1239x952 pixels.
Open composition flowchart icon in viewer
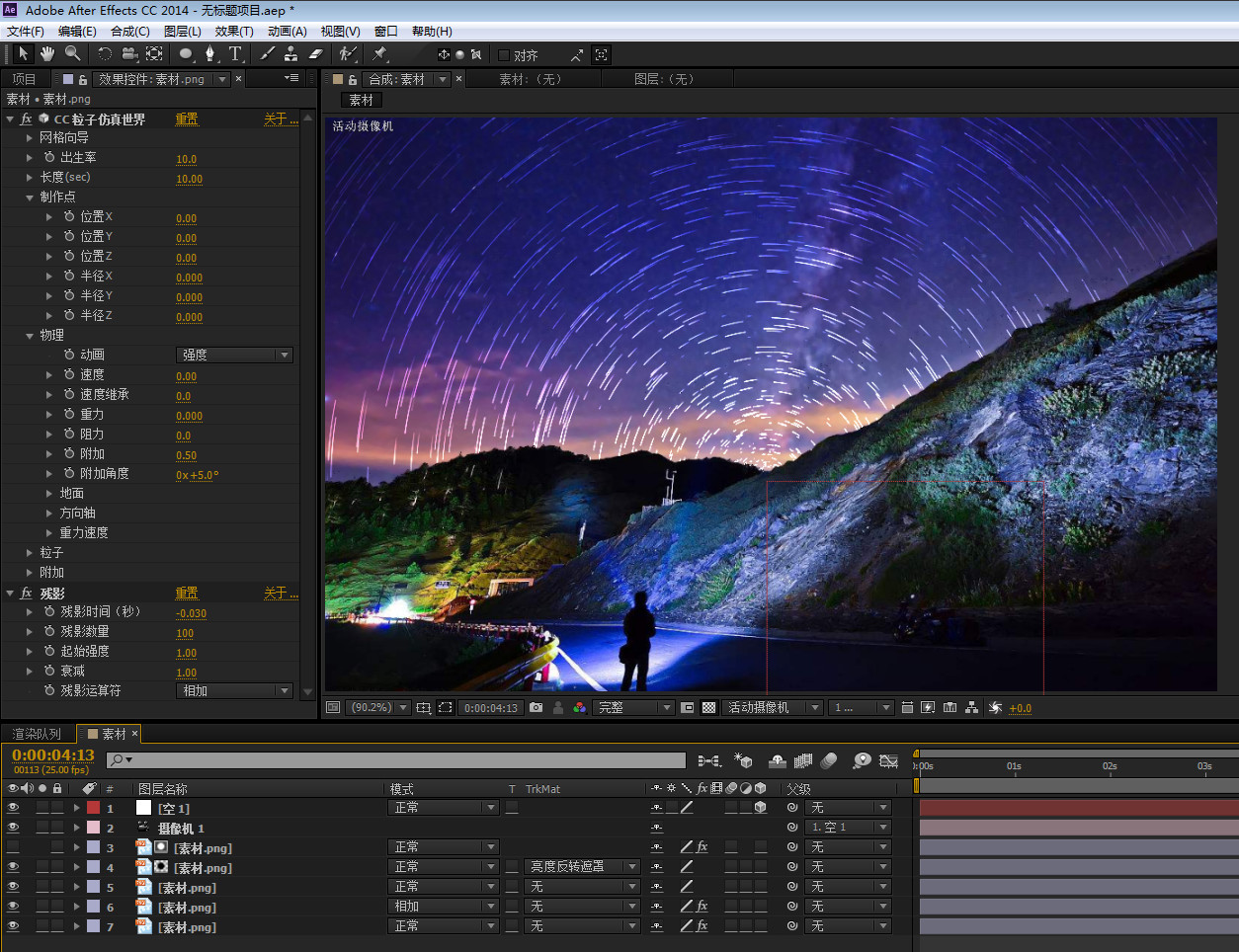(x=972, y=708)
